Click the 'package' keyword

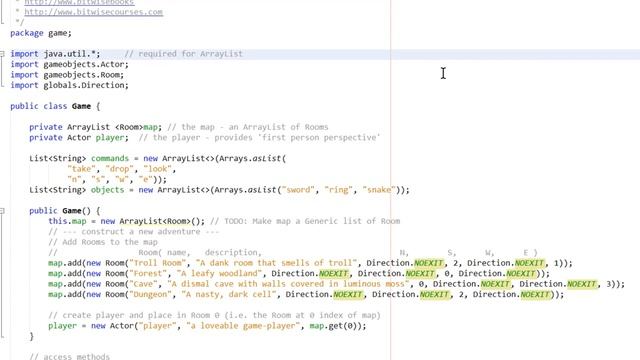27,33
